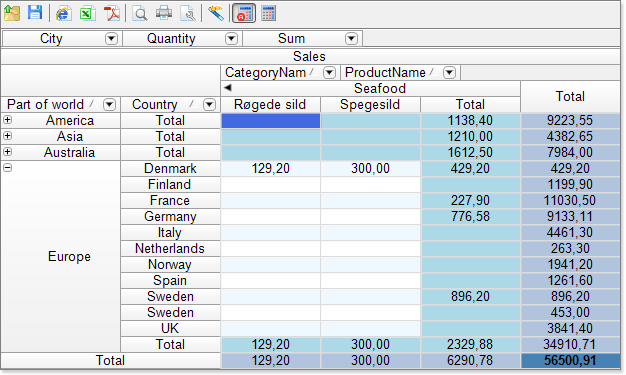
Task: Select the Spain row header
Action: click(170, 280)
